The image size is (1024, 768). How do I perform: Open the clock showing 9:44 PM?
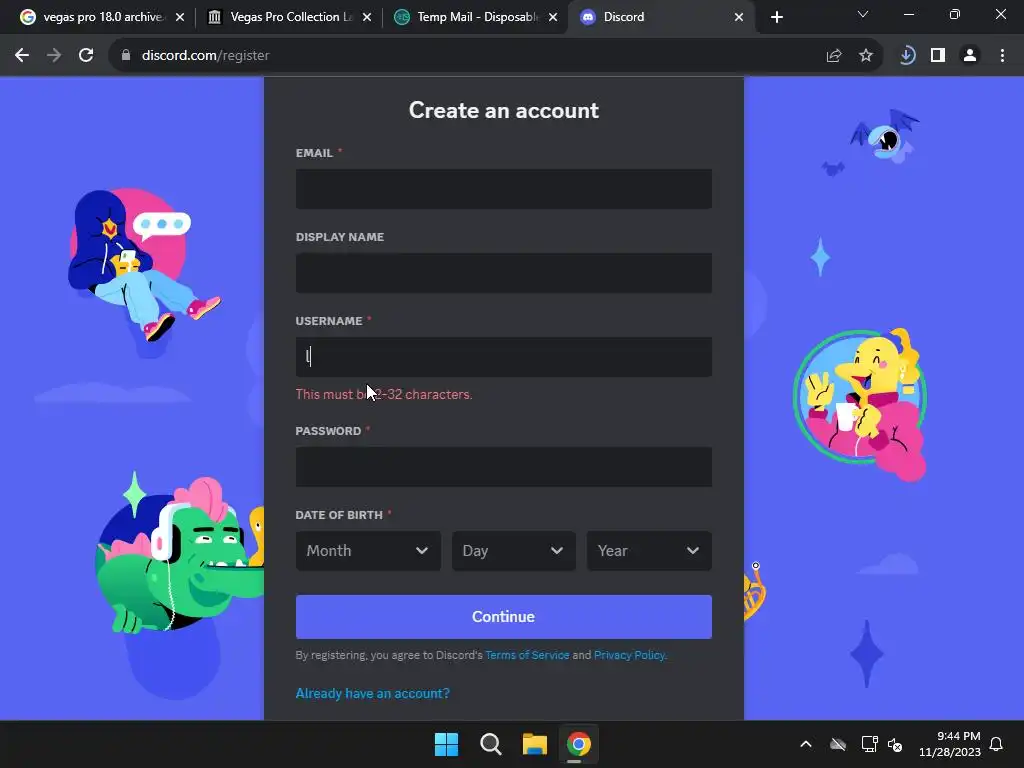point(950,744)
